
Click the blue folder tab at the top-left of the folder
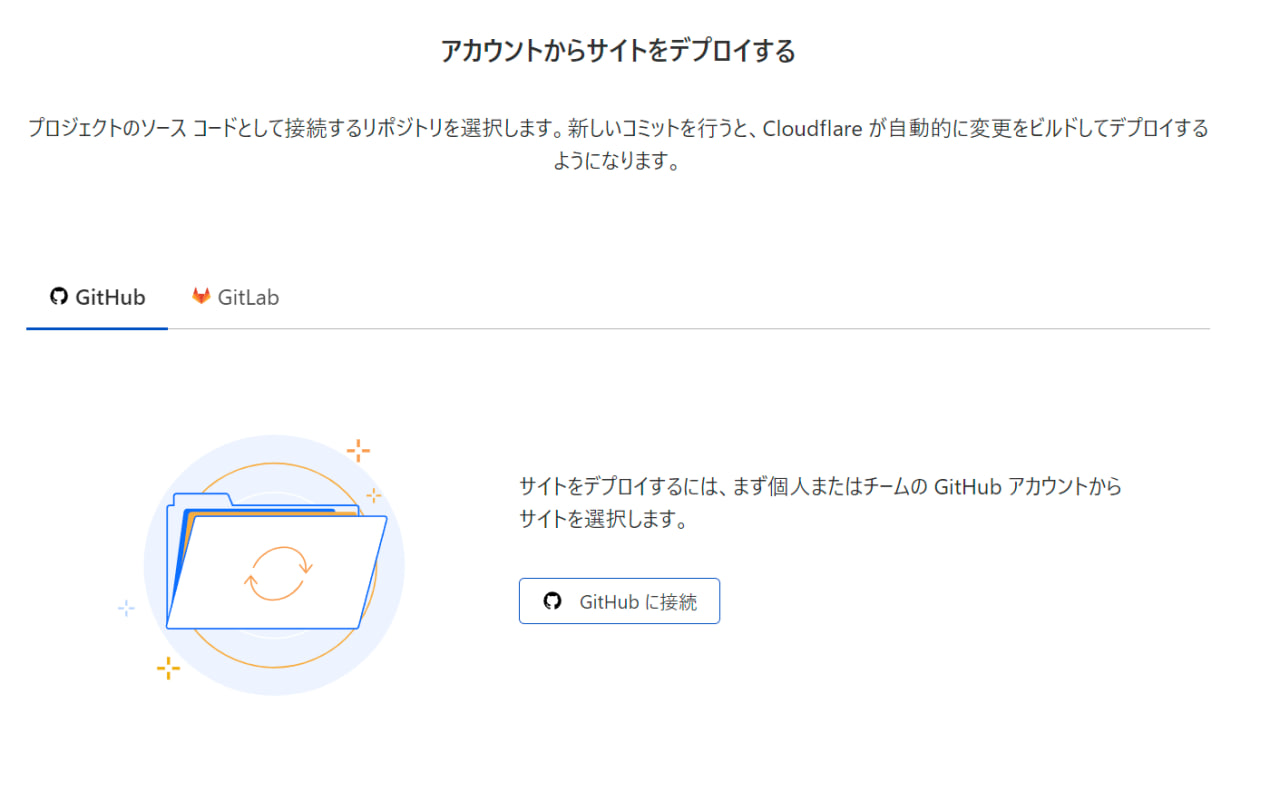tap(201, 499)
